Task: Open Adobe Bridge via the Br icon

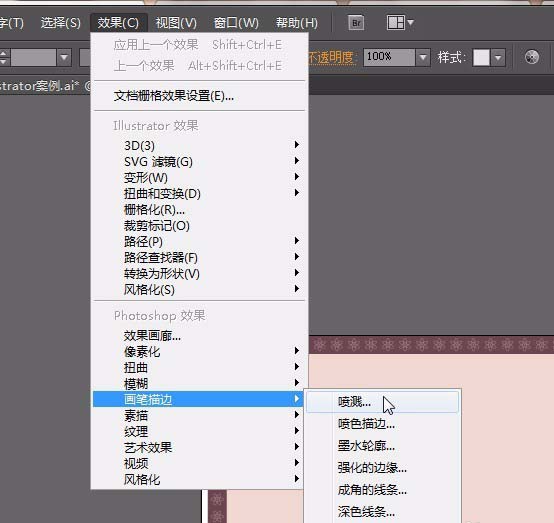Action: point(356,23)
